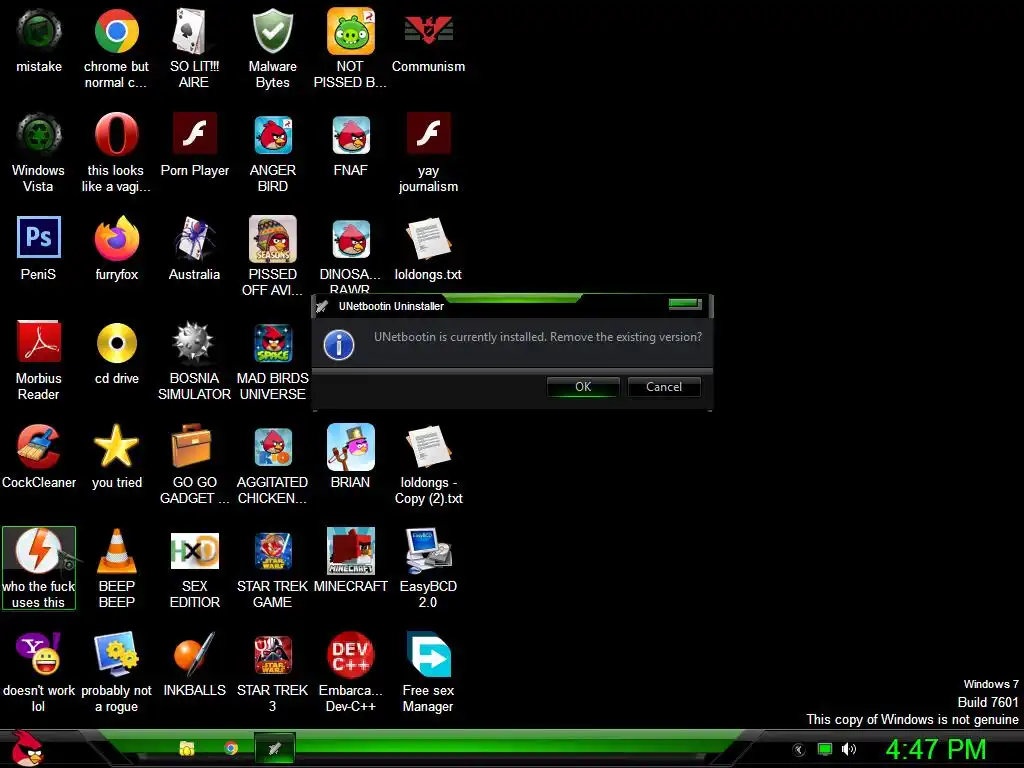
Task: Select the 'Embarca... Dev-C++' icon
Action: point(350,654)
